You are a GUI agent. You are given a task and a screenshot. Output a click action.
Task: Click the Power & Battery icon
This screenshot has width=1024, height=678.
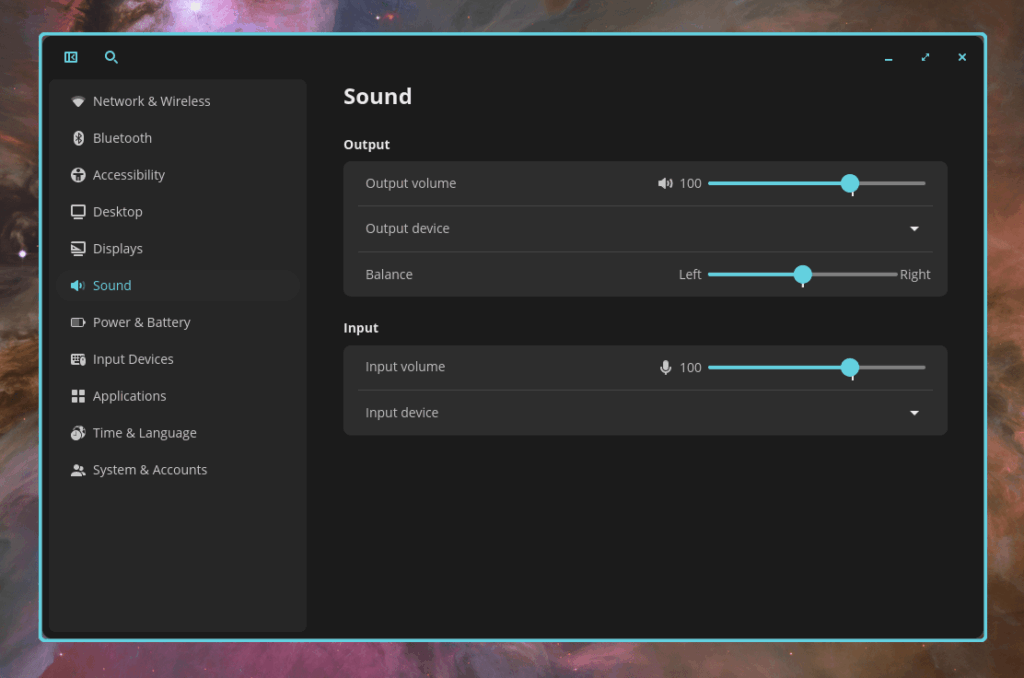coord(78,322)
